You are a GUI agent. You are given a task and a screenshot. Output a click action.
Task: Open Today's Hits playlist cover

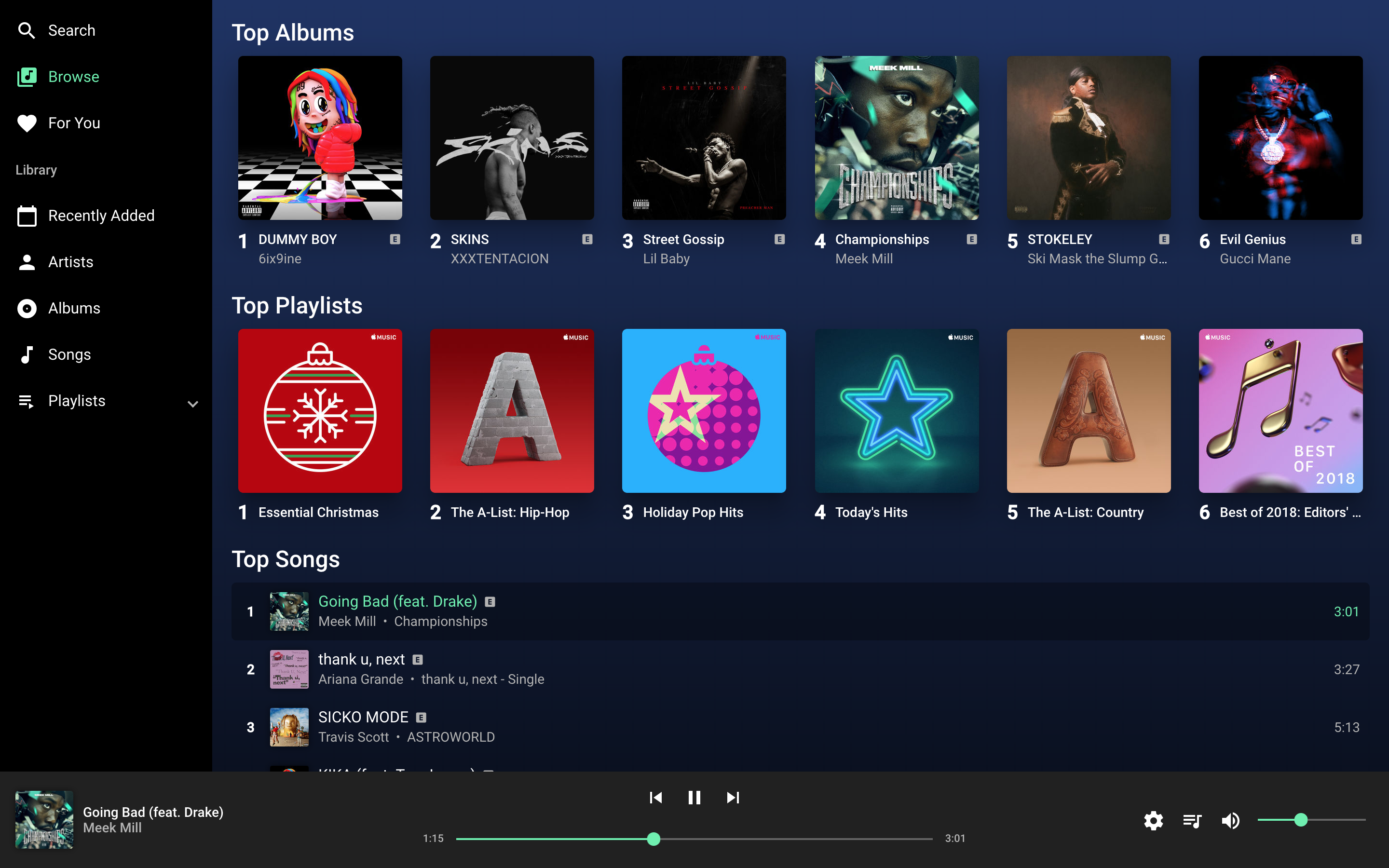(896, 410)
